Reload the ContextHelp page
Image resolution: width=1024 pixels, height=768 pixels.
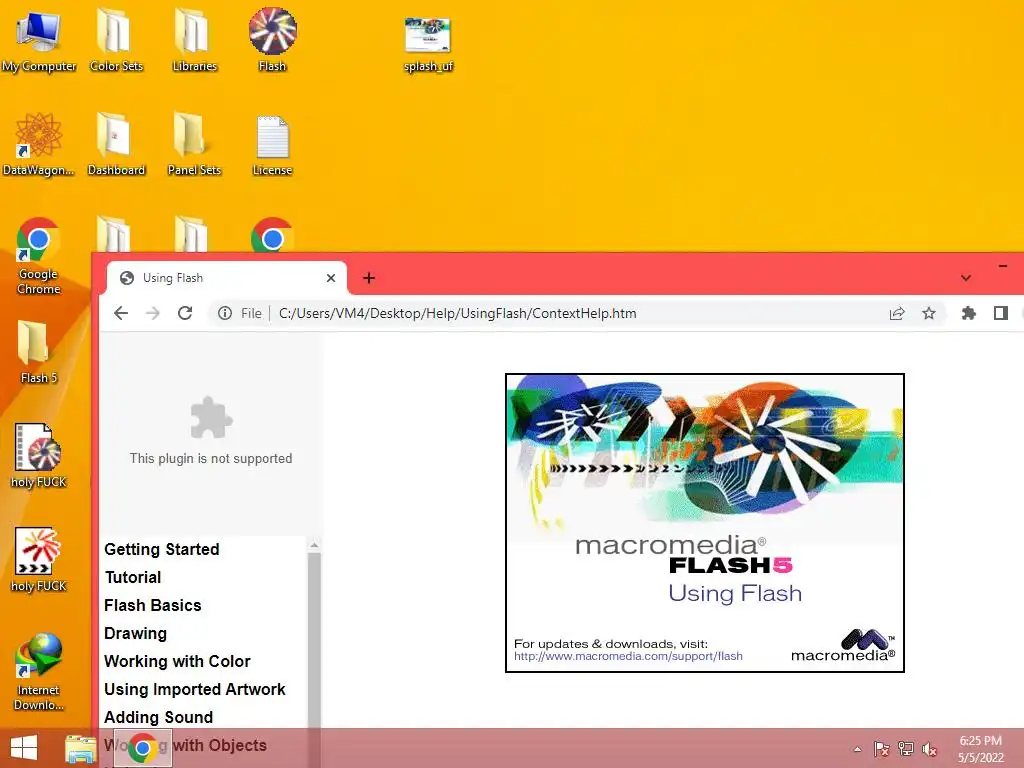click(185, 313)
